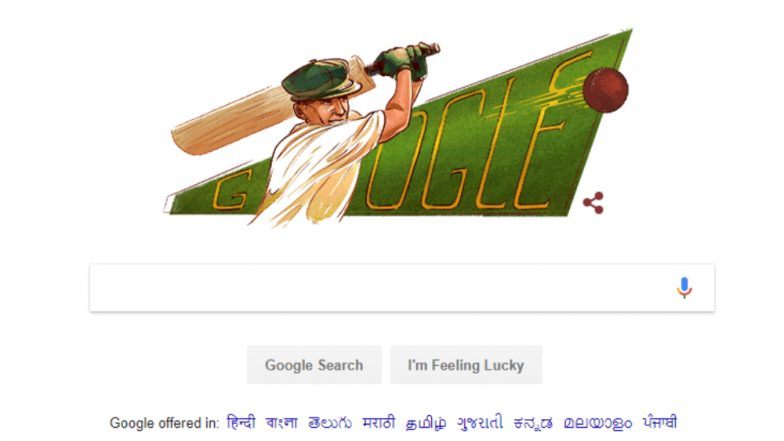Switch Google to Gujarati (ગુજરાતી)
The width and height of the screenshot is (784, 441).
click(480, 423)
